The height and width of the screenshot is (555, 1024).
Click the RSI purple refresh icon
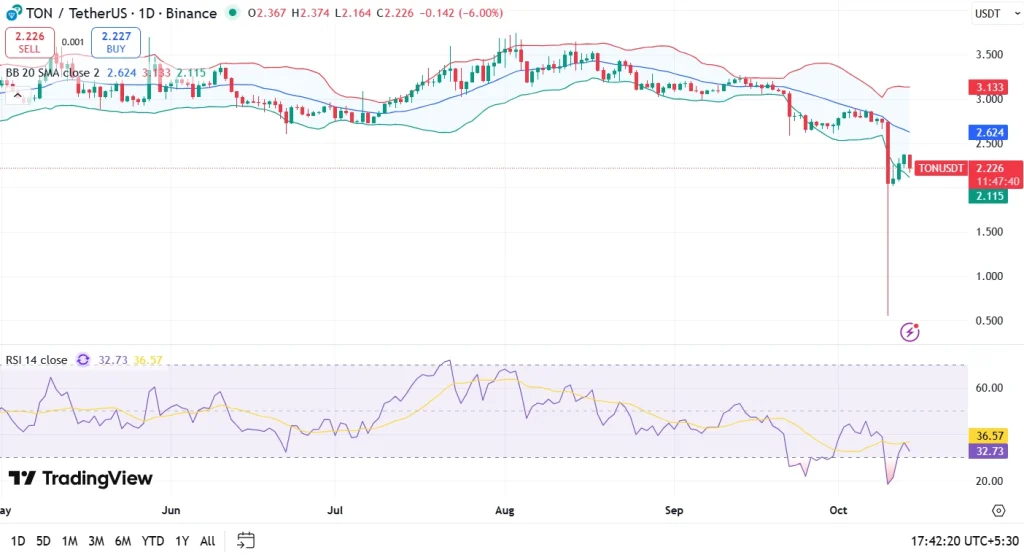click(x=83, y=359)
